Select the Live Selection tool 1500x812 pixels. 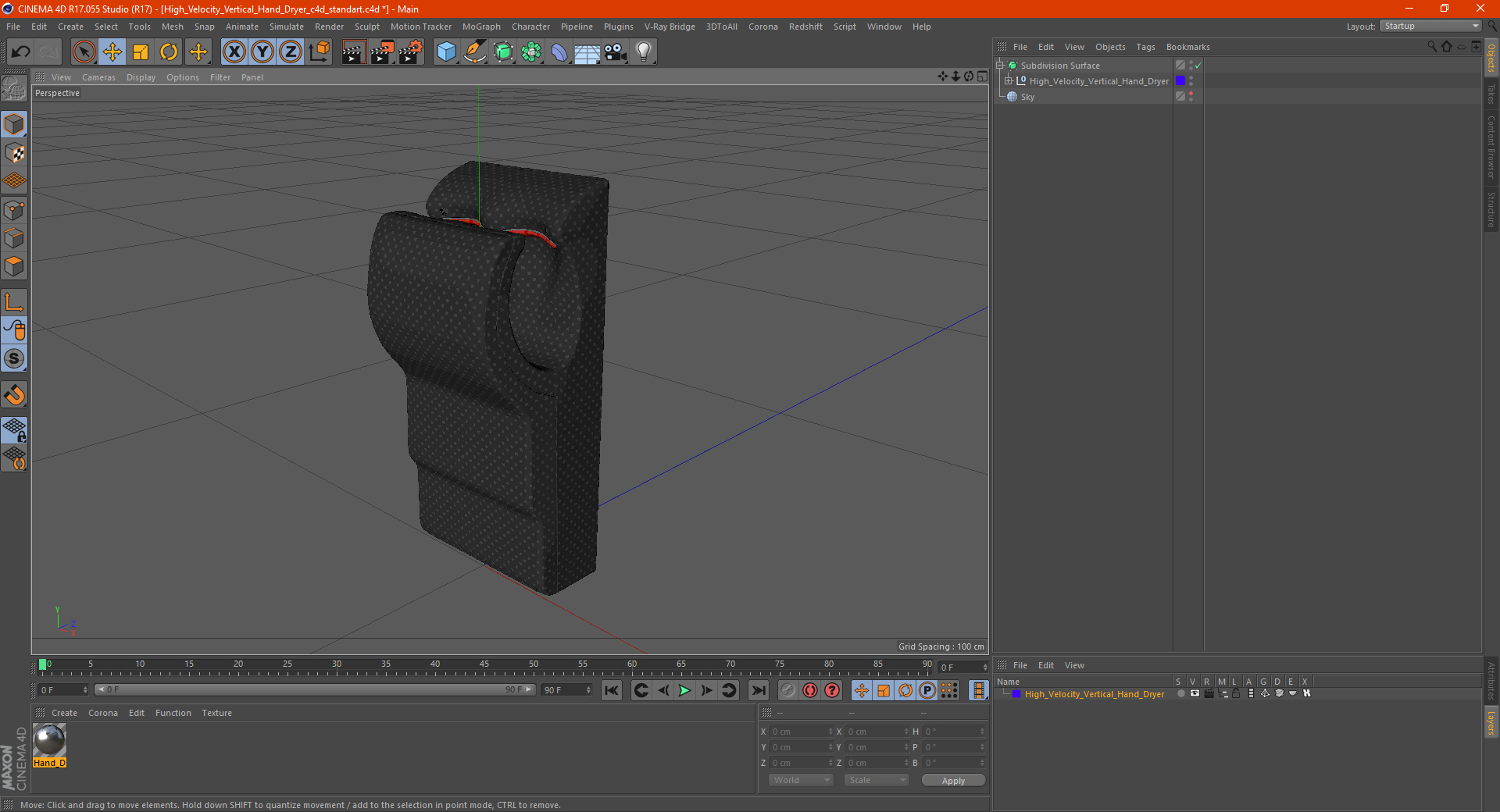[84, 52]
